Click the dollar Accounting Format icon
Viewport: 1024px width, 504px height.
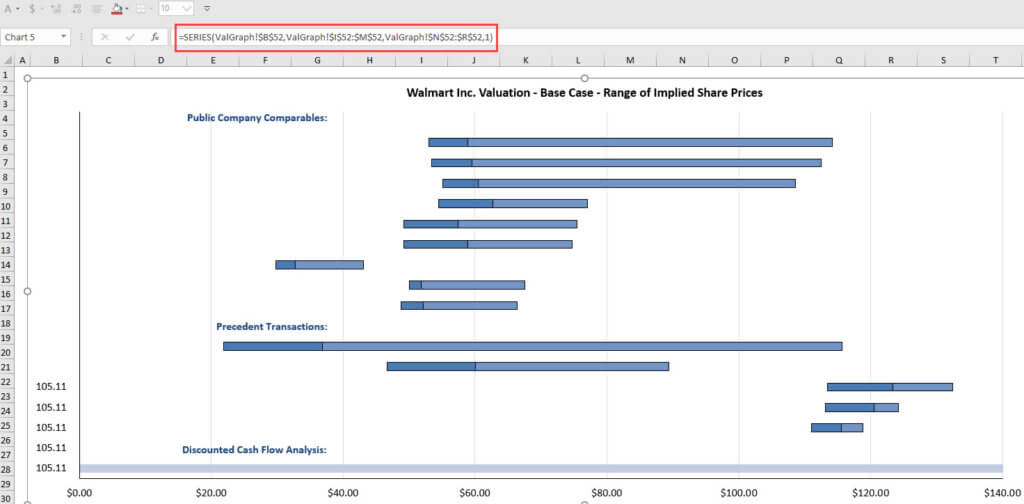click(33, 8)
